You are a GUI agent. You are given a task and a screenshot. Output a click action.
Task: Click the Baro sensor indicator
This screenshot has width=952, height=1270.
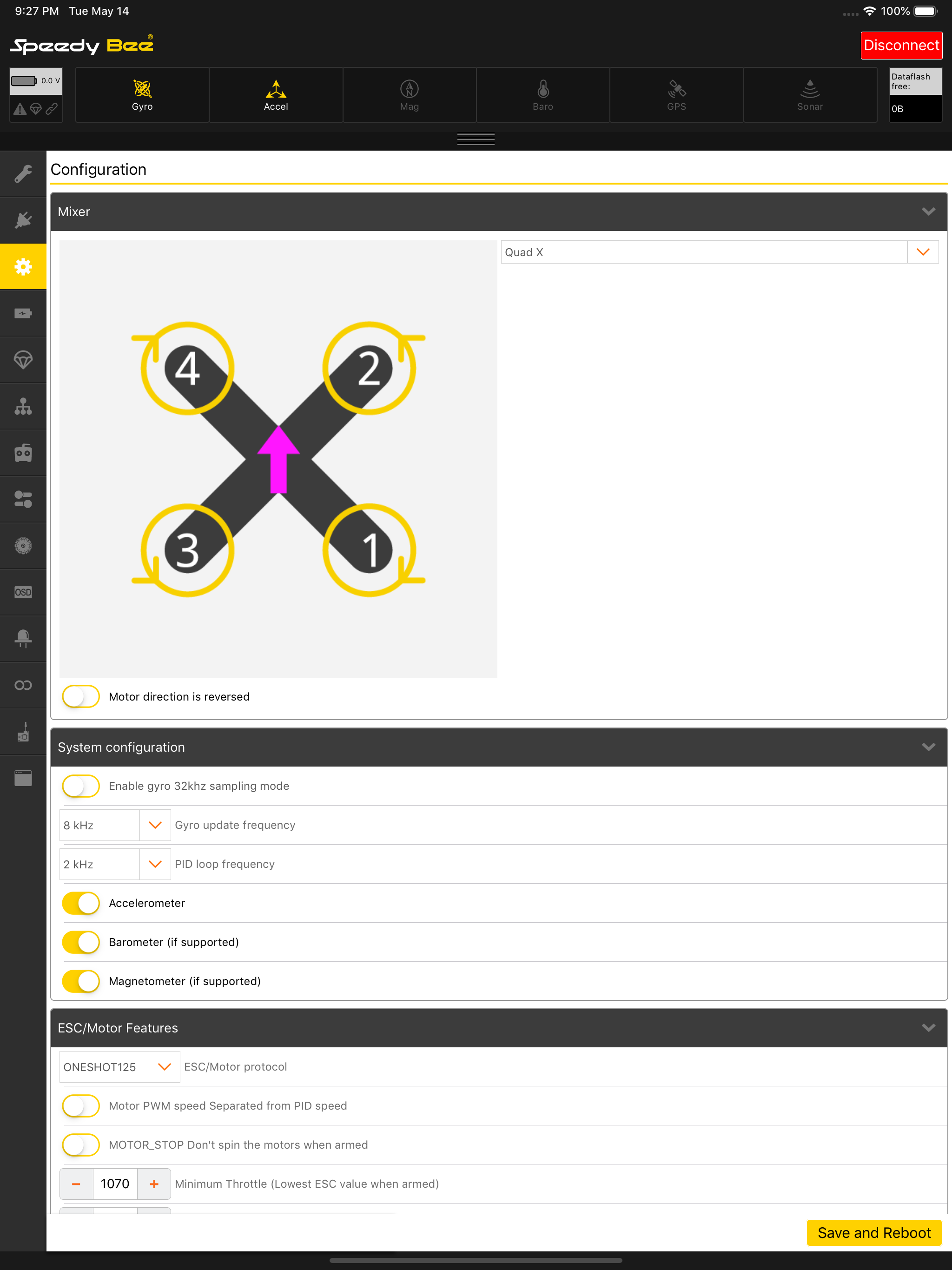[543, 95]
